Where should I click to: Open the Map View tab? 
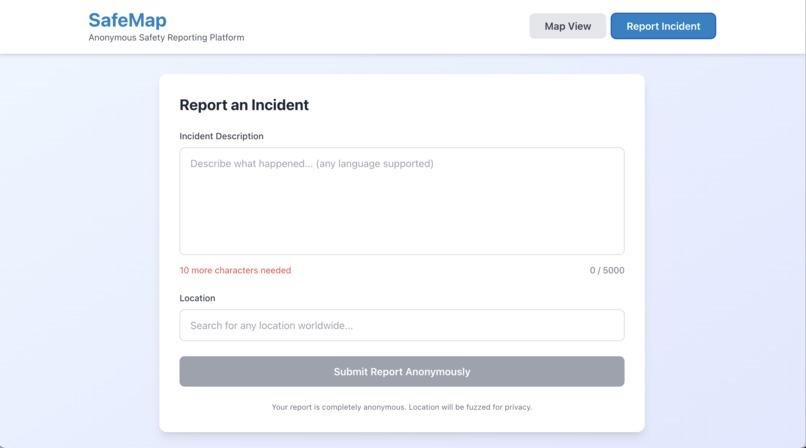point(567,26)
